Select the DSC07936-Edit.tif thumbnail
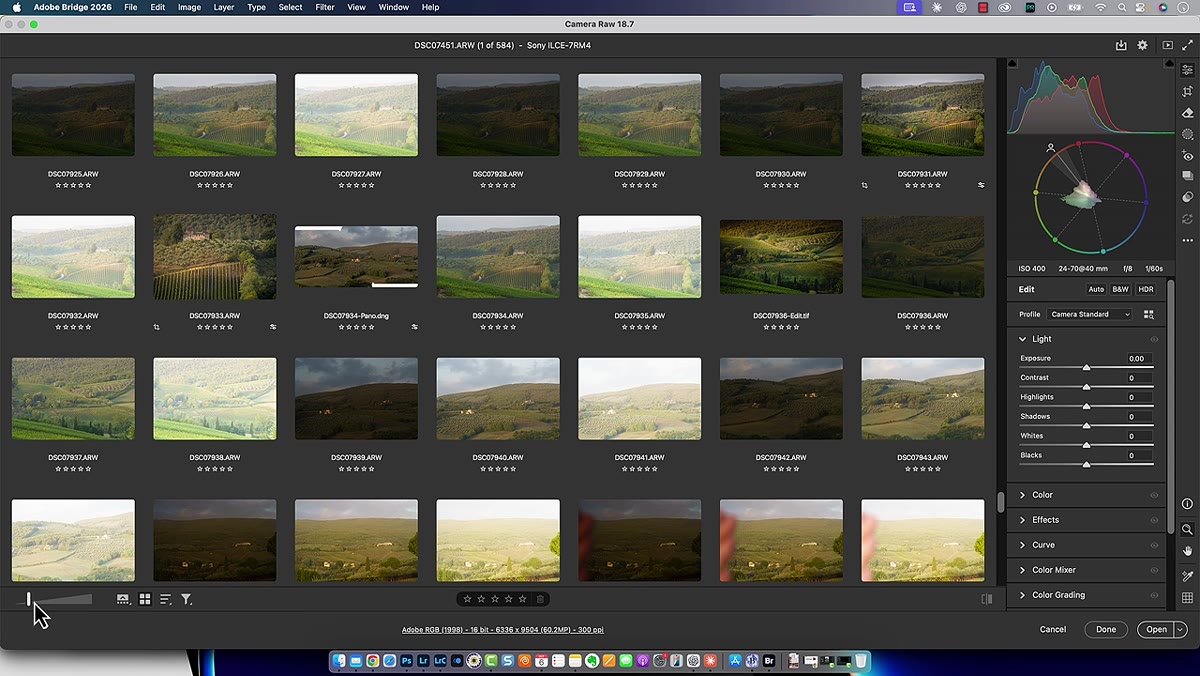Viewport: 1200px width, 676px height. [x=781, y=257]
